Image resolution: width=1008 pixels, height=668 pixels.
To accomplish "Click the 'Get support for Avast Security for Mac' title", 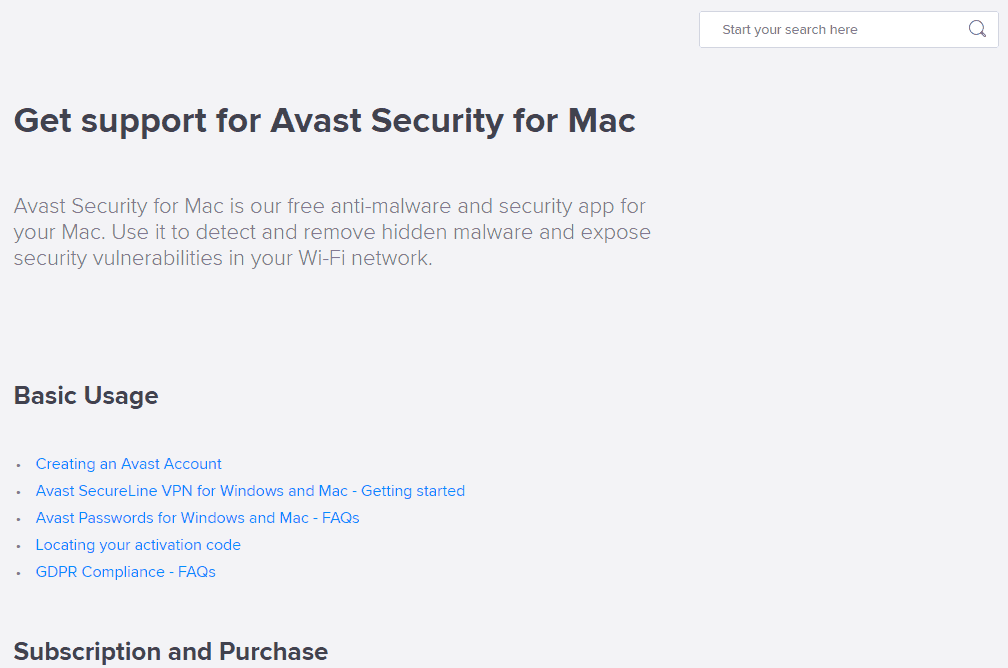I will pyautogui.click(x=324, y=120).
